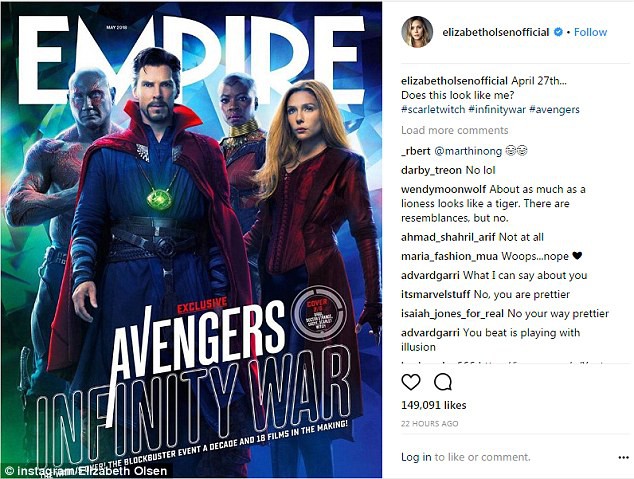This screenshot has width=634, height=479.
Task: Open the @marthinong mention
Action: click(x=468, y=151)
